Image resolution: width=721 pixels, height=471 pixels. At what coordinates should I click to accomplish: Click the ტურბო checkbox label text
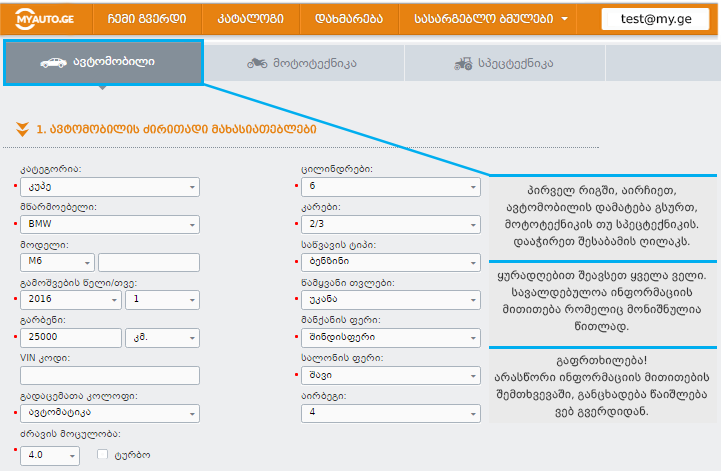pyautogui.click(x=132, y=455)
